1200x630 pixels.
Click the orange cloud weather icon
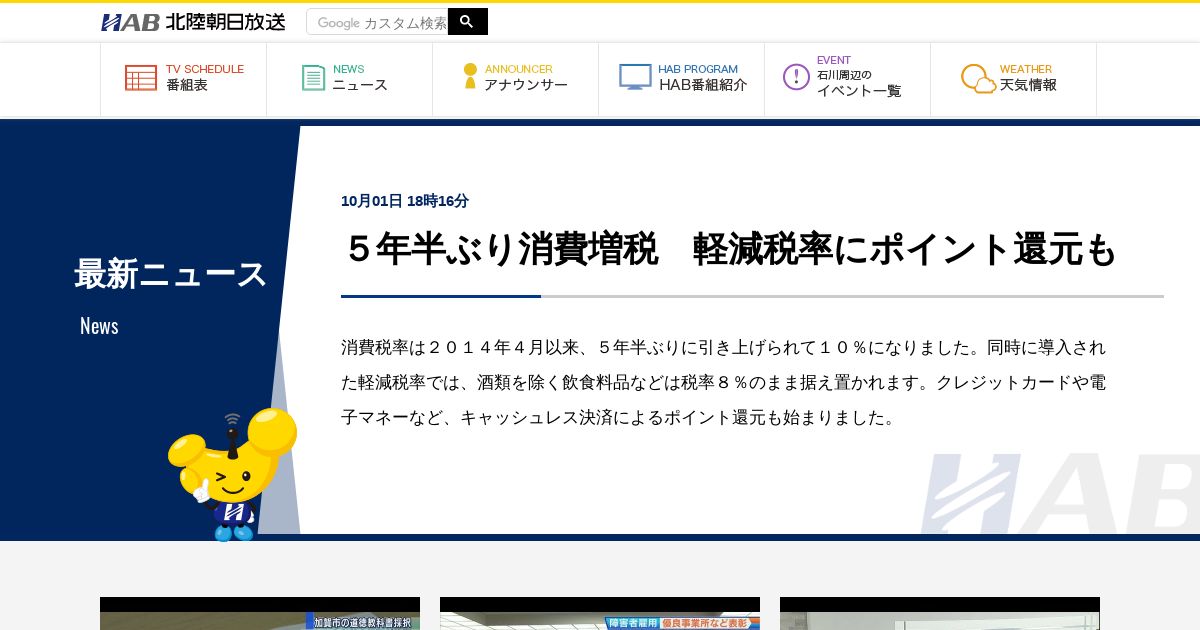tap(978, 78)
